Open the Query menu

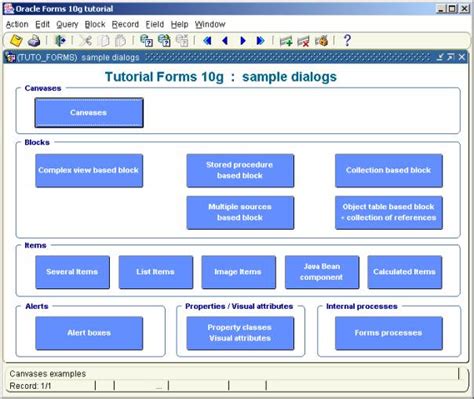click(67, 24)
